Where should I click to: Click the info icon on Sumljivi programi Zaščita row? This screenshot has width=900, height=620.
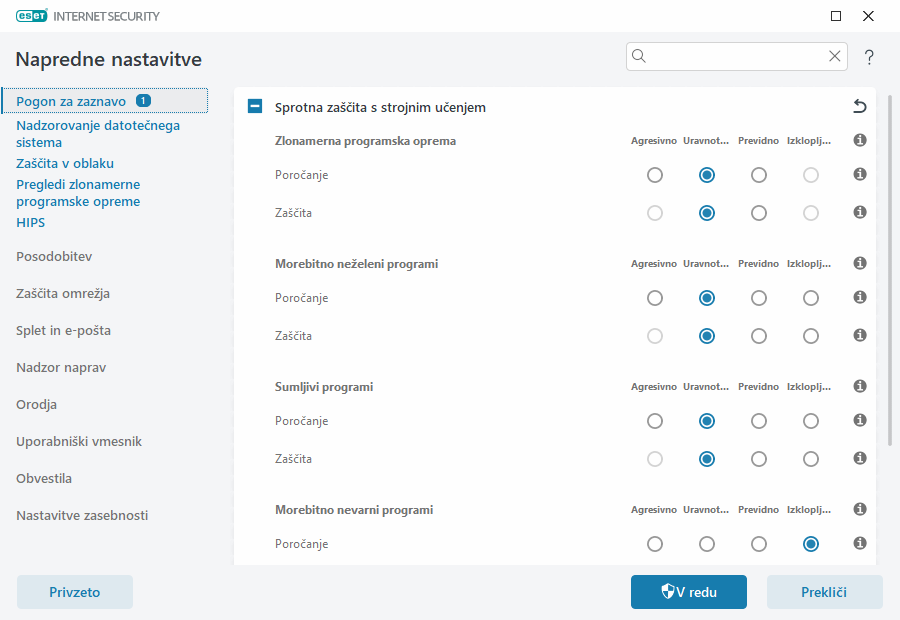coord(859,458)
